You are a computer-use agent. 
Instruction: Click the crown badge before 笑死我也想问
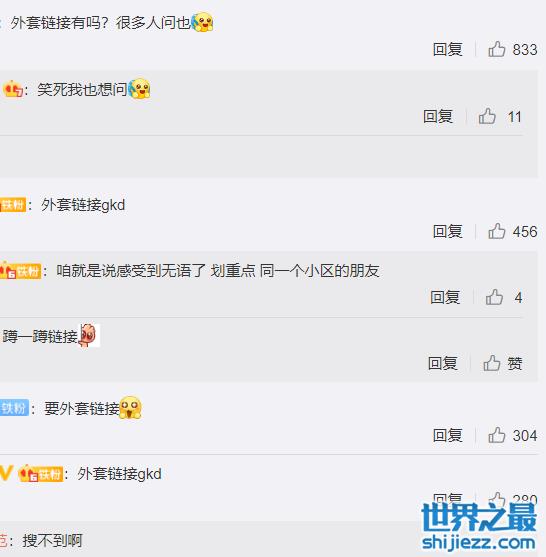pos(13,89)
